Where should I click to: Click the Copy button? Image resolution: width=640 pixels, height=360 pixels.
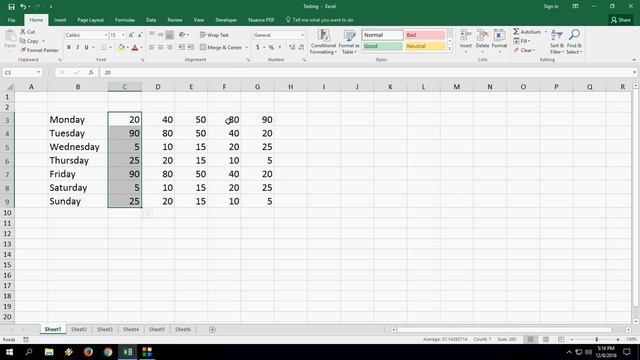click(29, 41)
